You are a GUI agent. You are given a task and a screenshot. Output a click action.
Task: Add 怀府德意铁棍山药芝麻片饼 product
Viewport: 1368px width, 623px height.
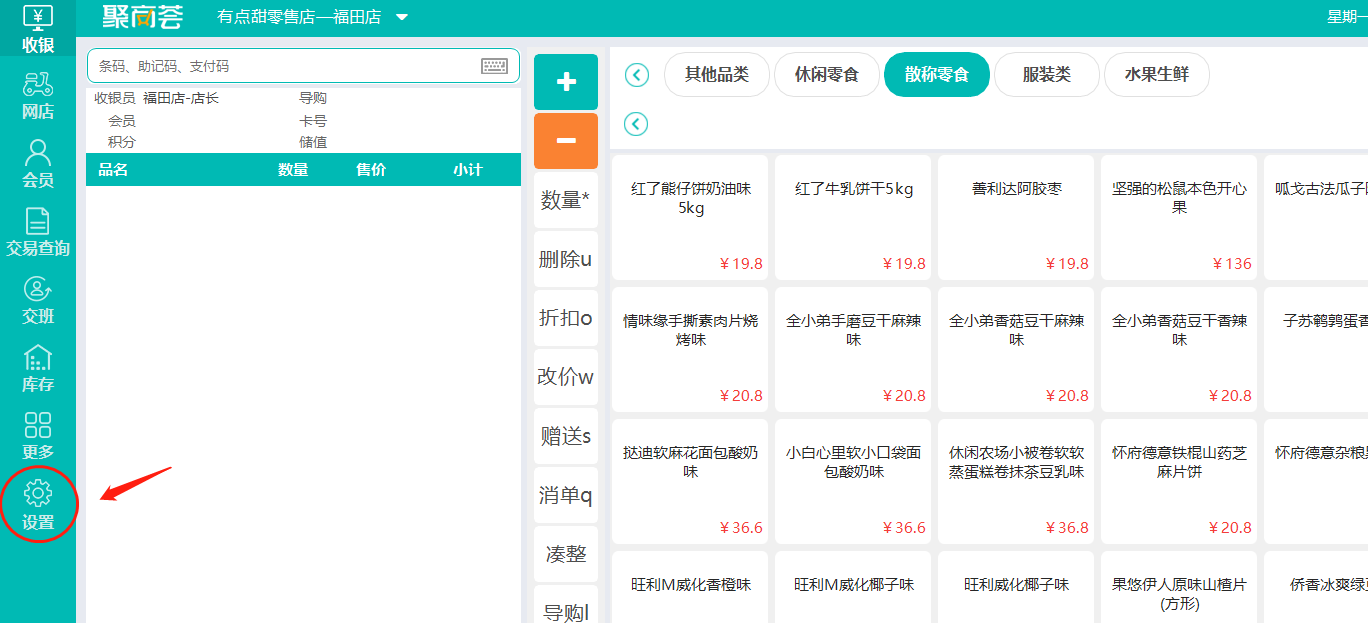(x=1179, y=481)
